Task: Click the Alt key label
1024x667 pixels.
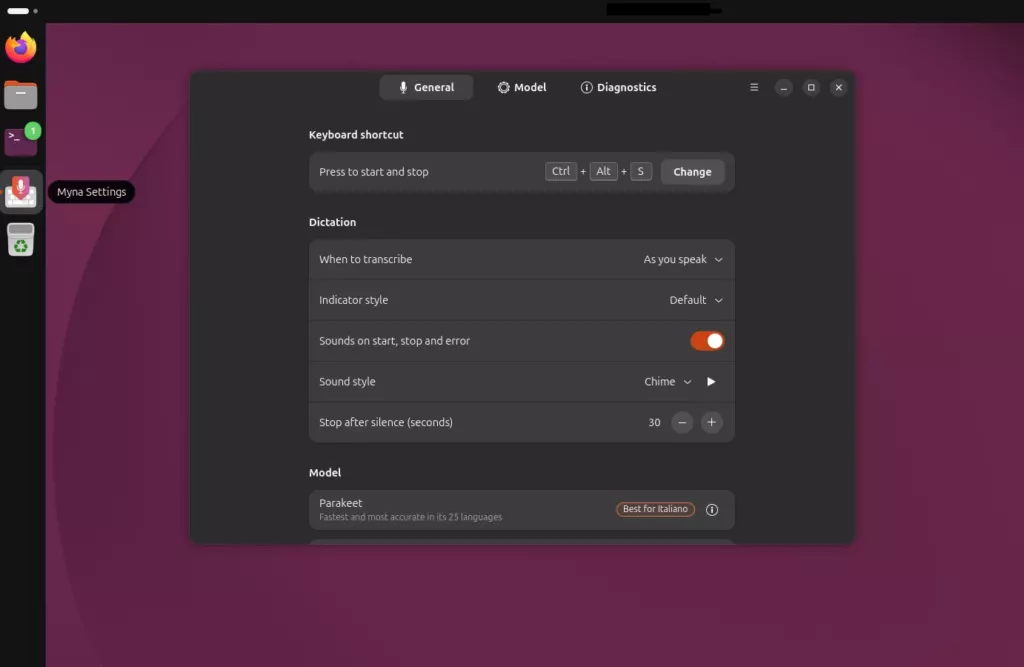Action: pyautogui.click(x=603, y=171)
